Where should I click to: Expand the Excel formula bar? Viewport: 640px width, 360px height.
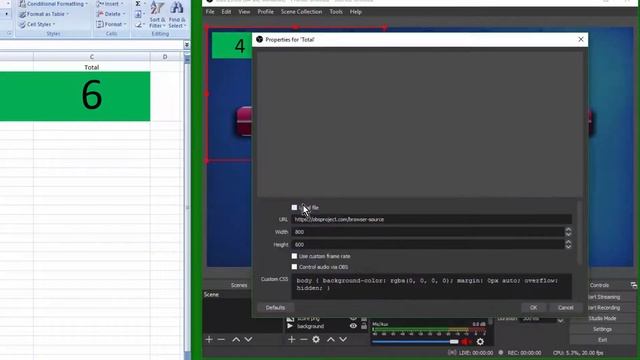[x=187, y=44]
